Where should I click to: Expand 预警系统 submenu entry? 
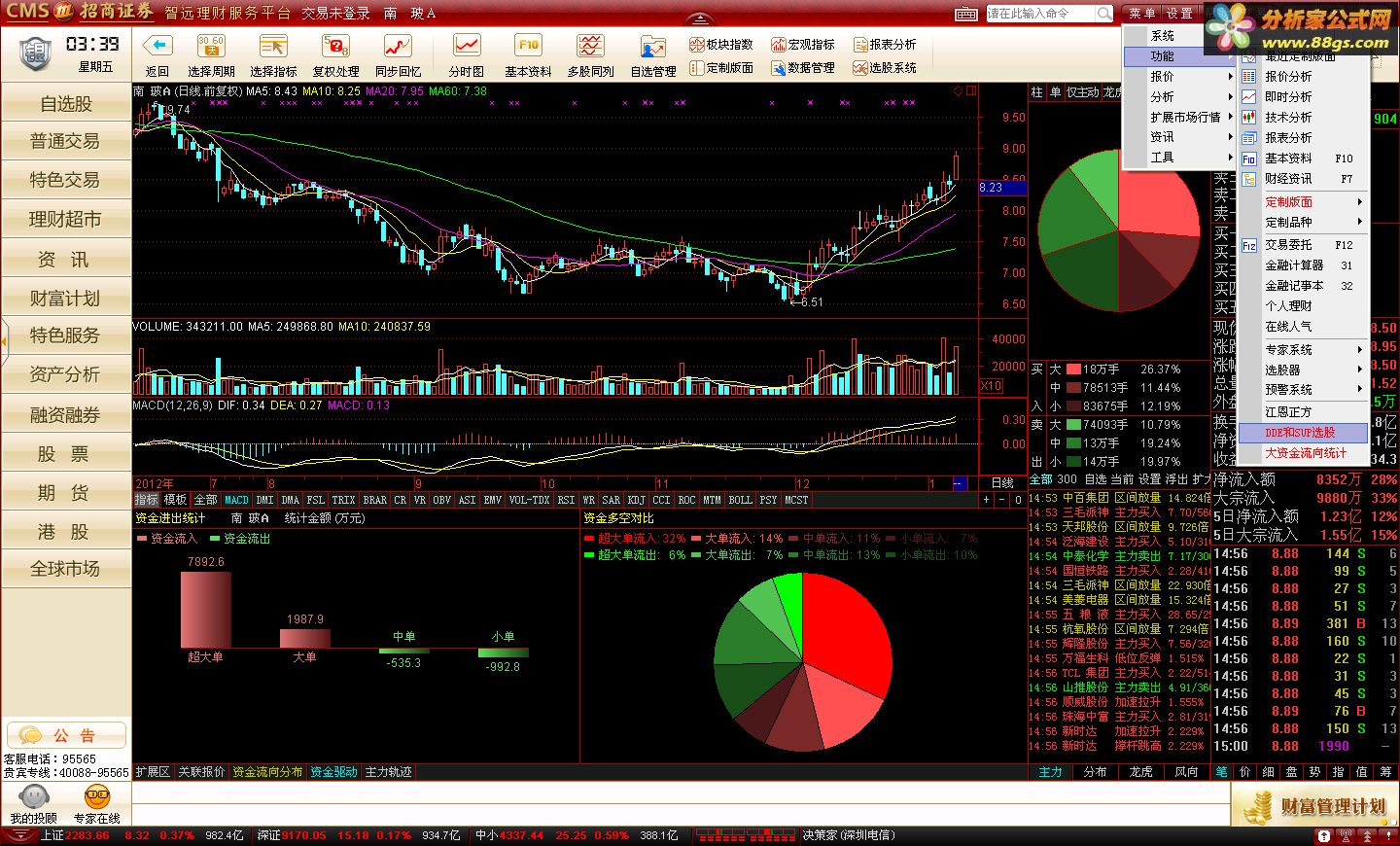pos(1303,389)
